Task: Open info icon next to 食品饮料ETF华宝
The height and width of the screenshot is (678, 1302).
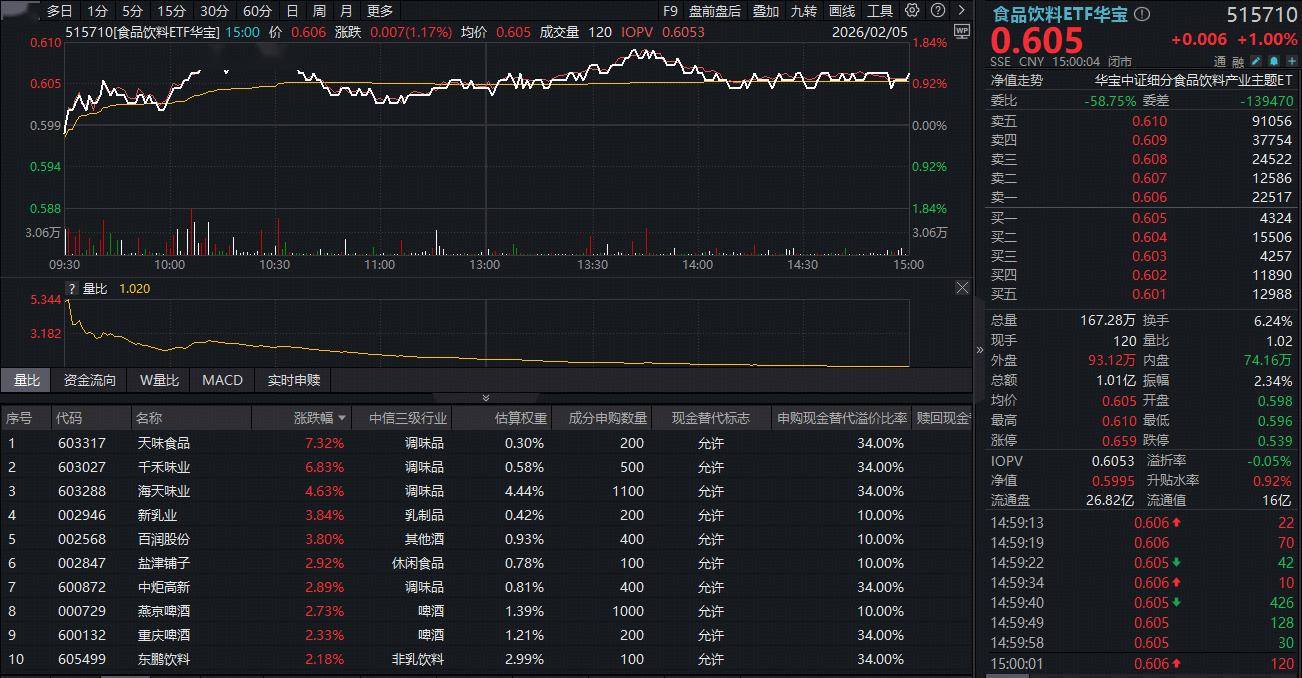Action: [1142, 15]
